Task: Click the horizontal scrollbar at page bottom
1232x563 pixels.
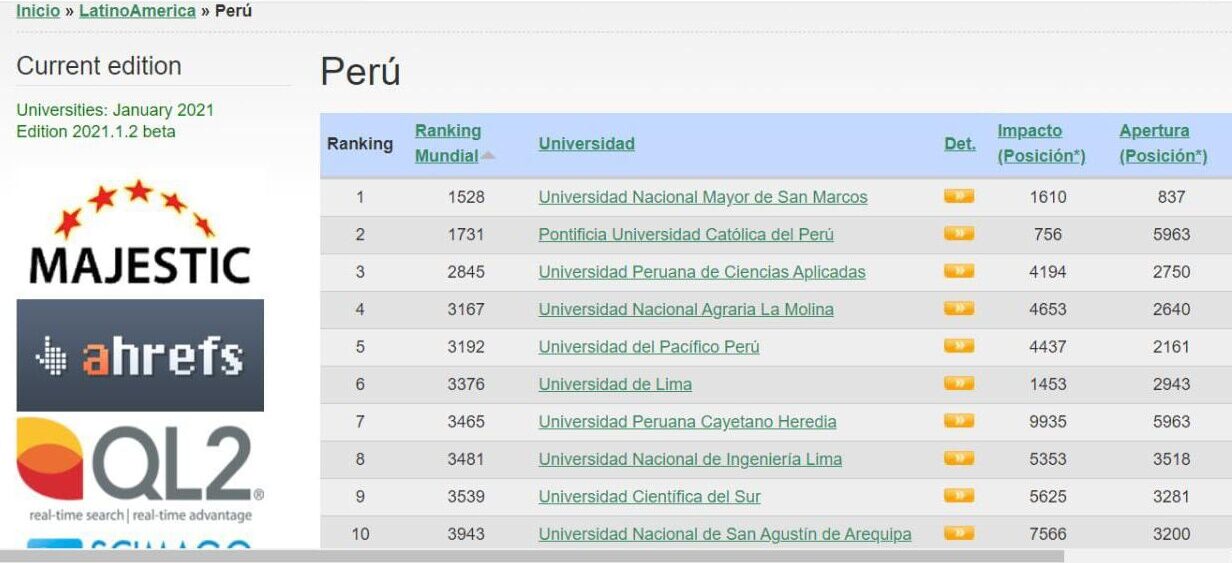Action: pyautogui.click(x=532, y=556)
